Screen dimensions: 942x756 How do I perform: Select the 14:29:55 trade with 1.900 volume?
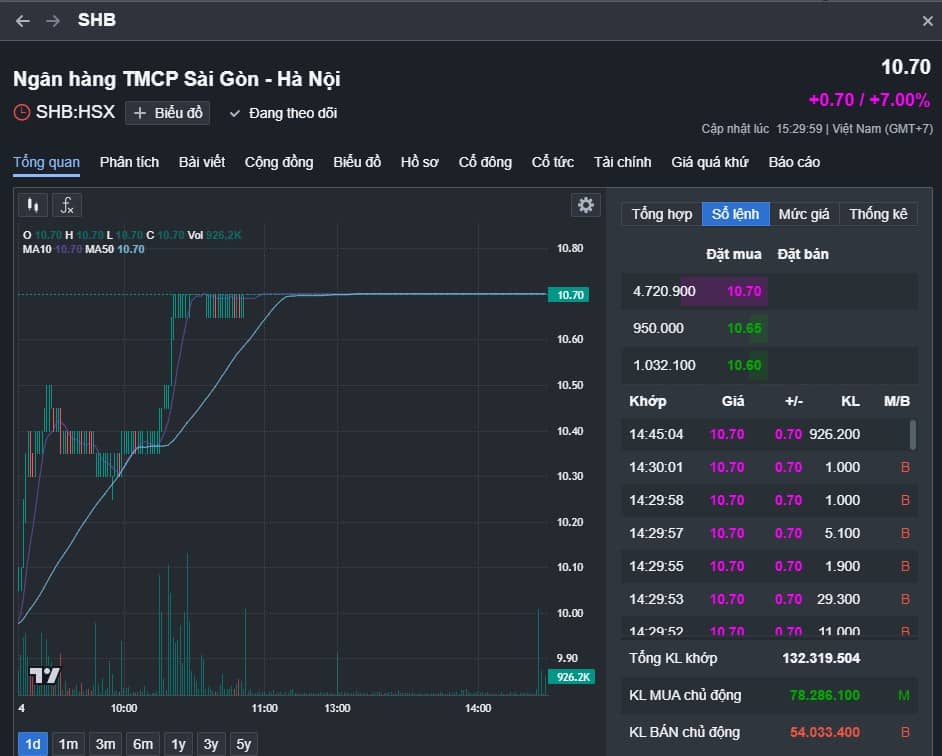coord(769,566)
